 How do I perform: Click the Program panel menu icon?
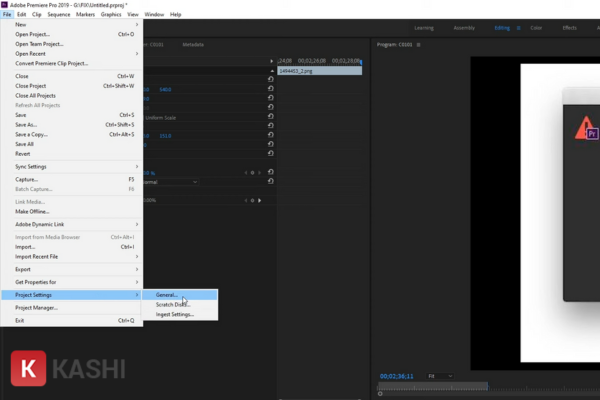click(x=418, y=45)
